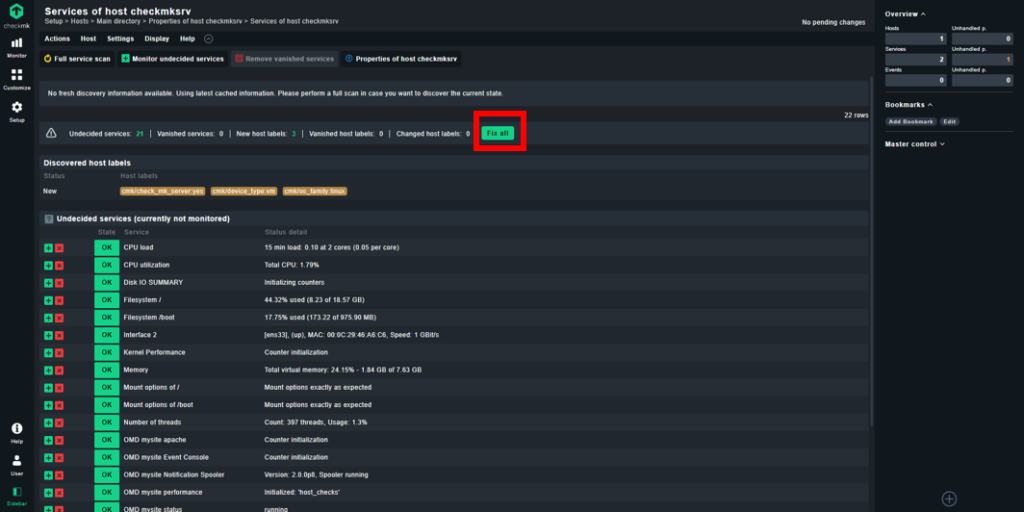Expand the Master control section
Image resolution: width=1024 pixels, height=512 pixels.
coord(914,144)
